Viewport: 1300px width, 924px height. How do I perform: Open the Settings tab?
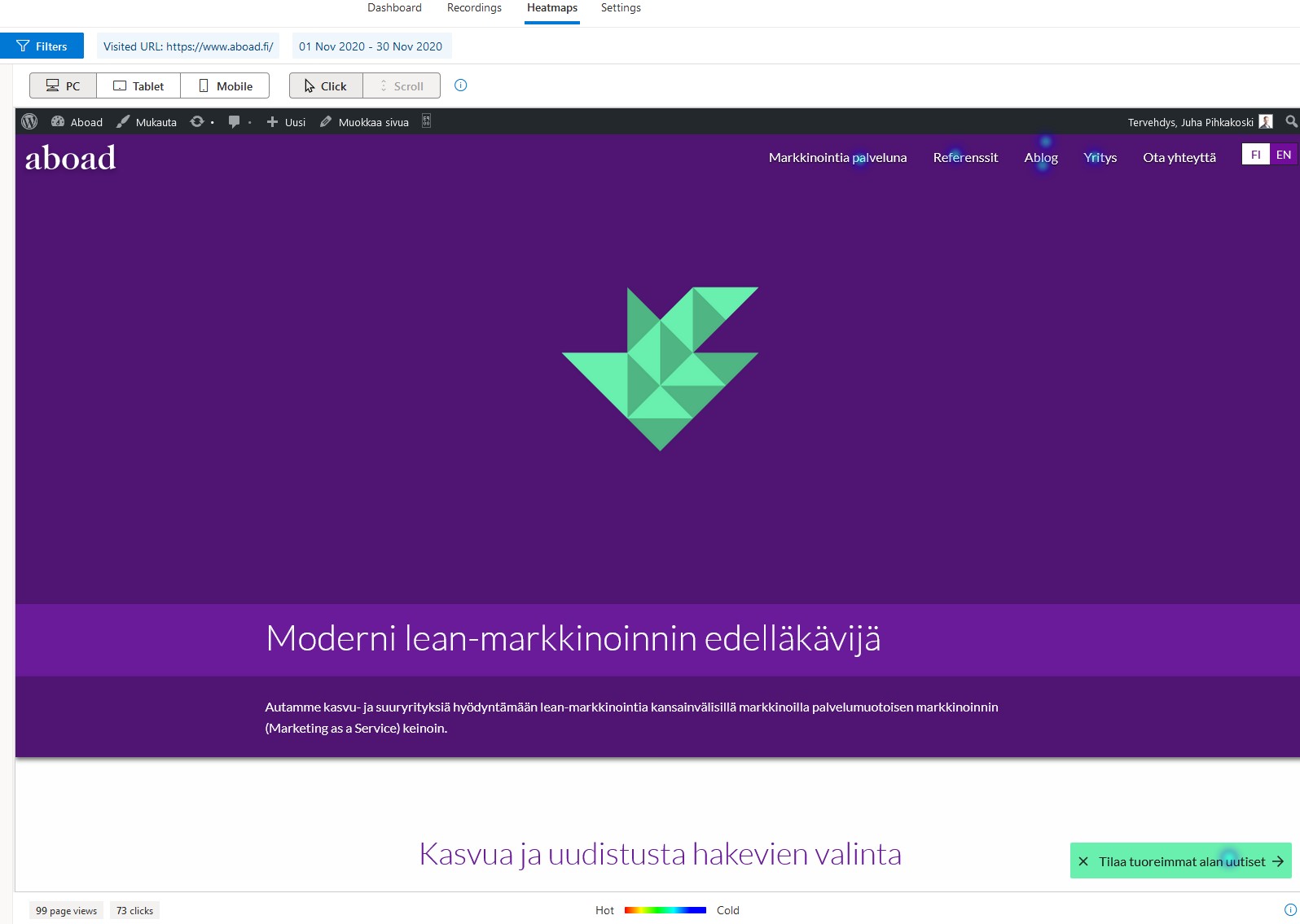pyautogui.click(x=621, y=8)
